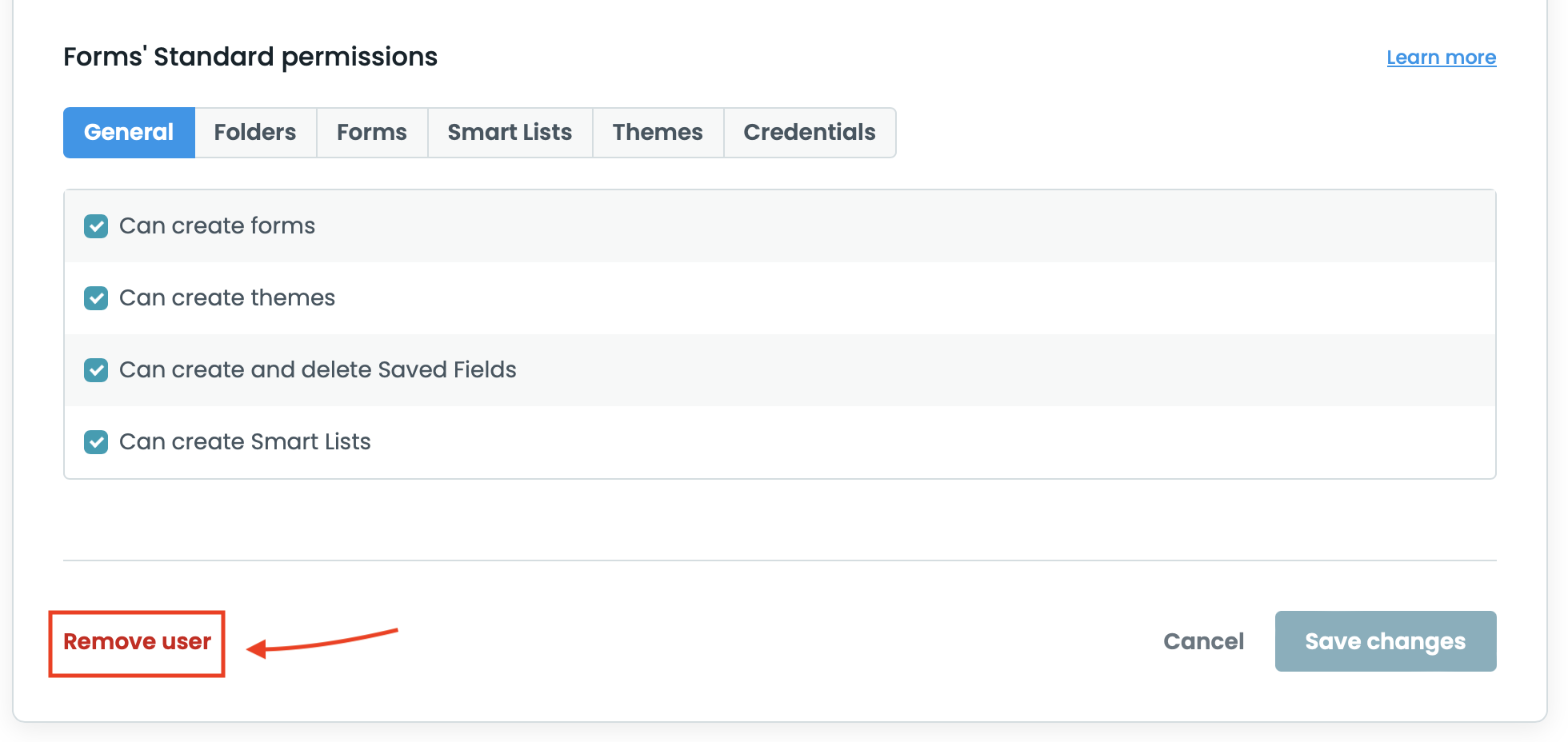This screenshot has height=742, width=1568.
Task: Click the 'Learn more' link
Action: tap(1441, 58)
